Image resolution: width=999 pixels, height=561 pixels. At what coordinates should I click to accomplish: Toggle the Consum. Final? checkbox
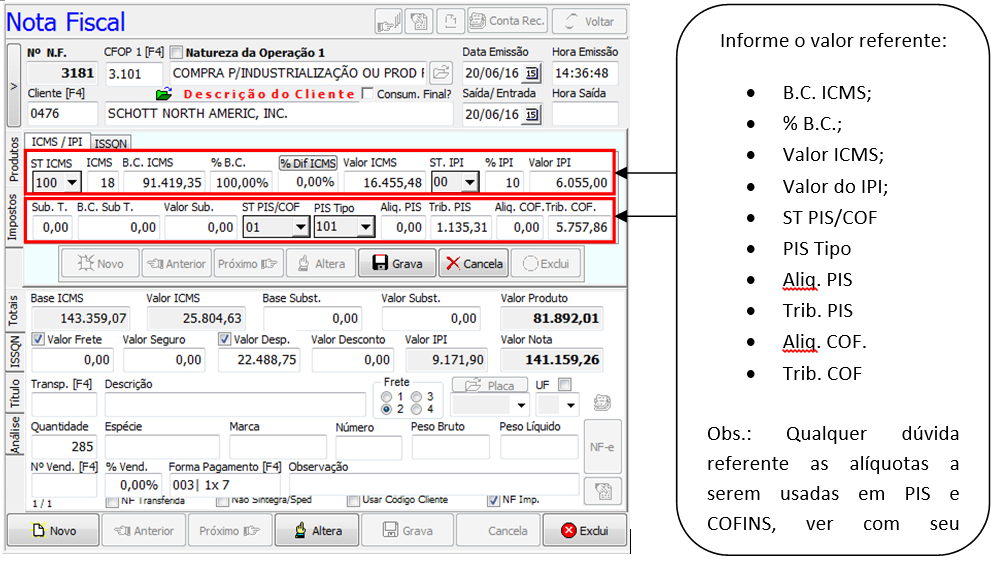[368, 94]
